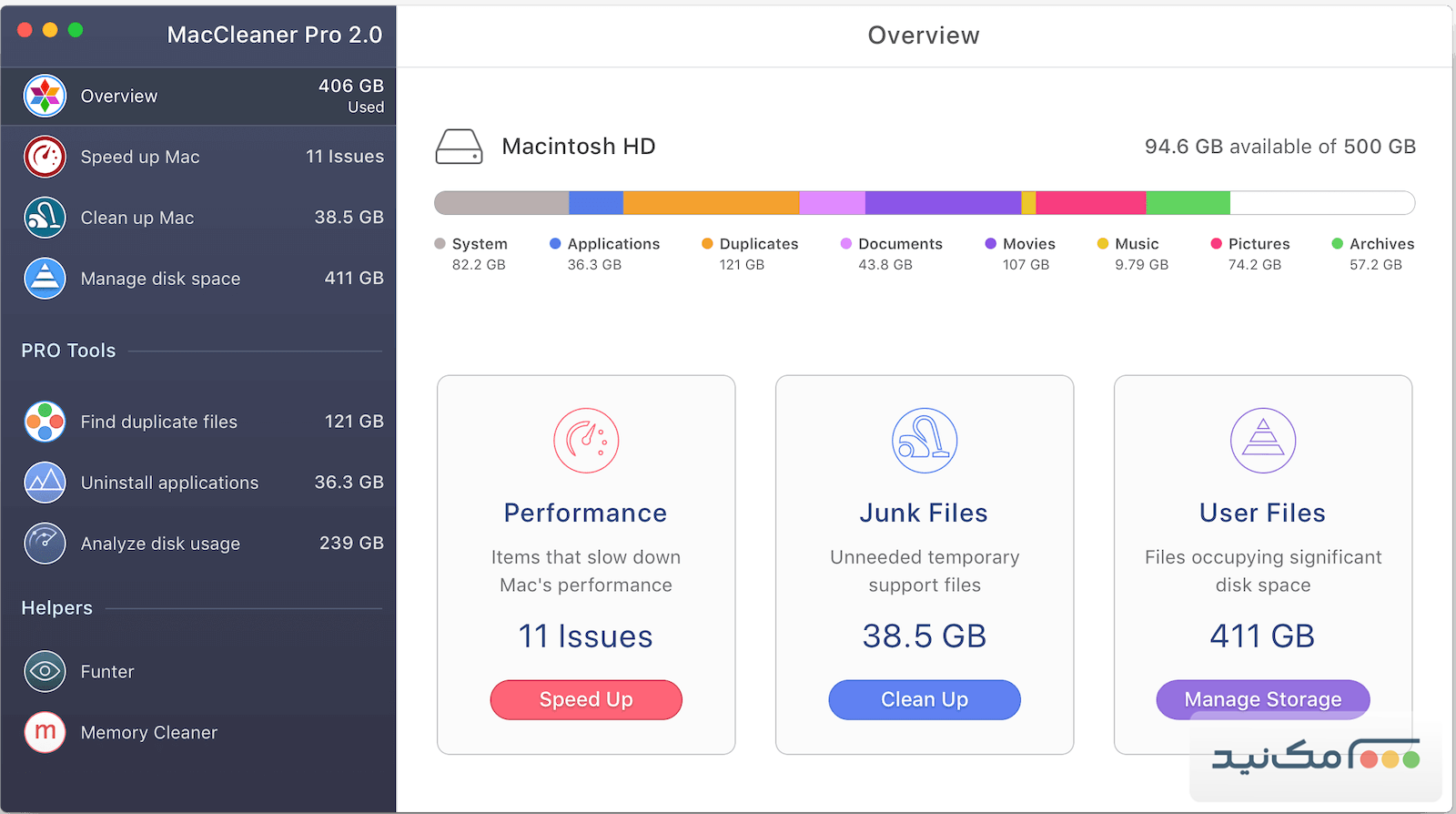The image size is (1456, 814).
Task: Open the Clean up Mac section
Action: pyautogui.click(x=198, y=218)
